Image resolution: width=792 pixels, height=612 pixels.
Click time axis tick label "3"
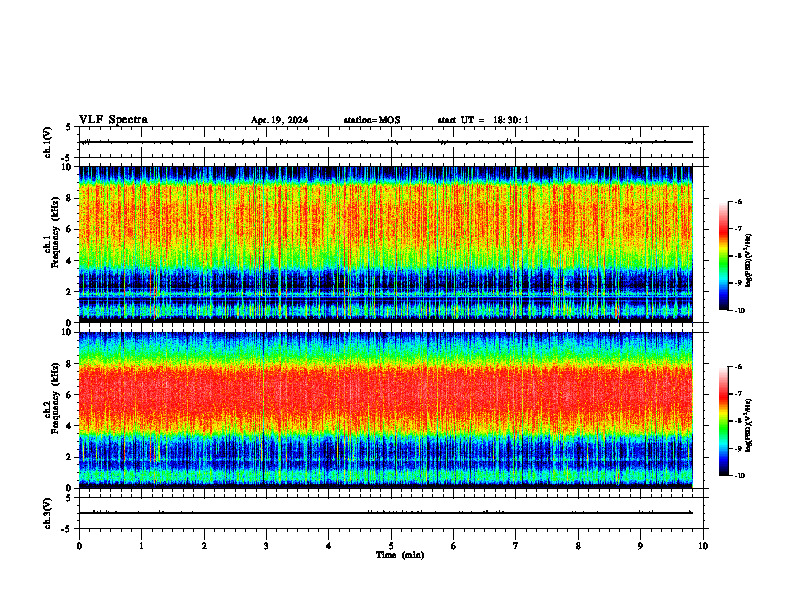click(x=266, y=546)
